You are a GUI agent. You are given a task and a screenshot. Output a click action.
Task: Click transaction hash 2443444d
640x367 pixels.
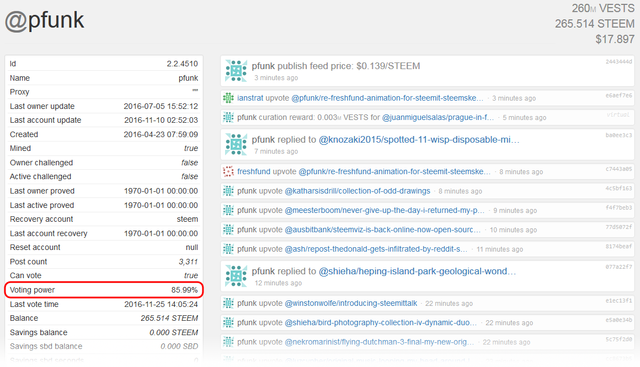coord(618,62)
